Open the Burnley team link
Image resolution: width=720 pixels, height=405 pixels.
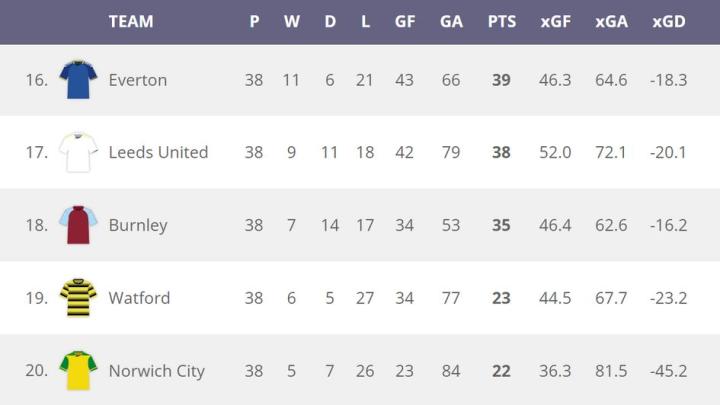(x=138, y=225)
